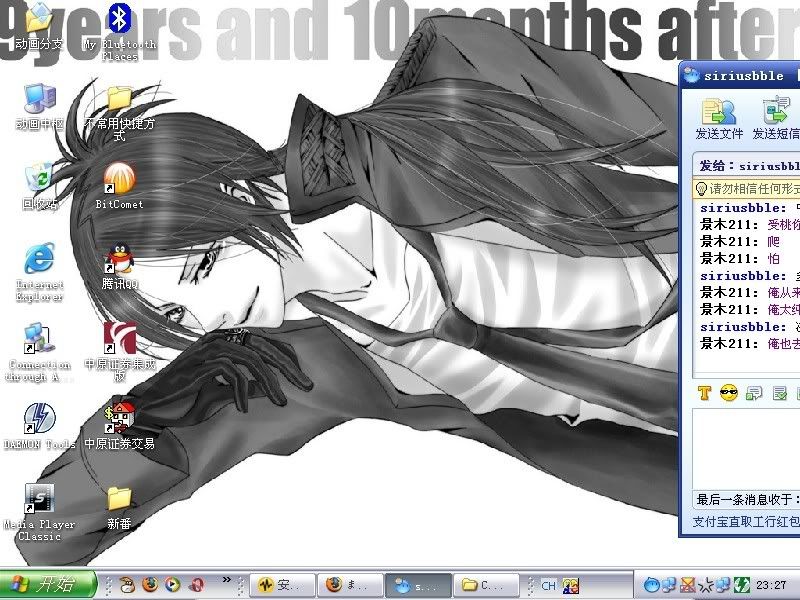This screenshot has height=600, width=800.
Task: Click the message input box in chat
Action: click(746, 448)
